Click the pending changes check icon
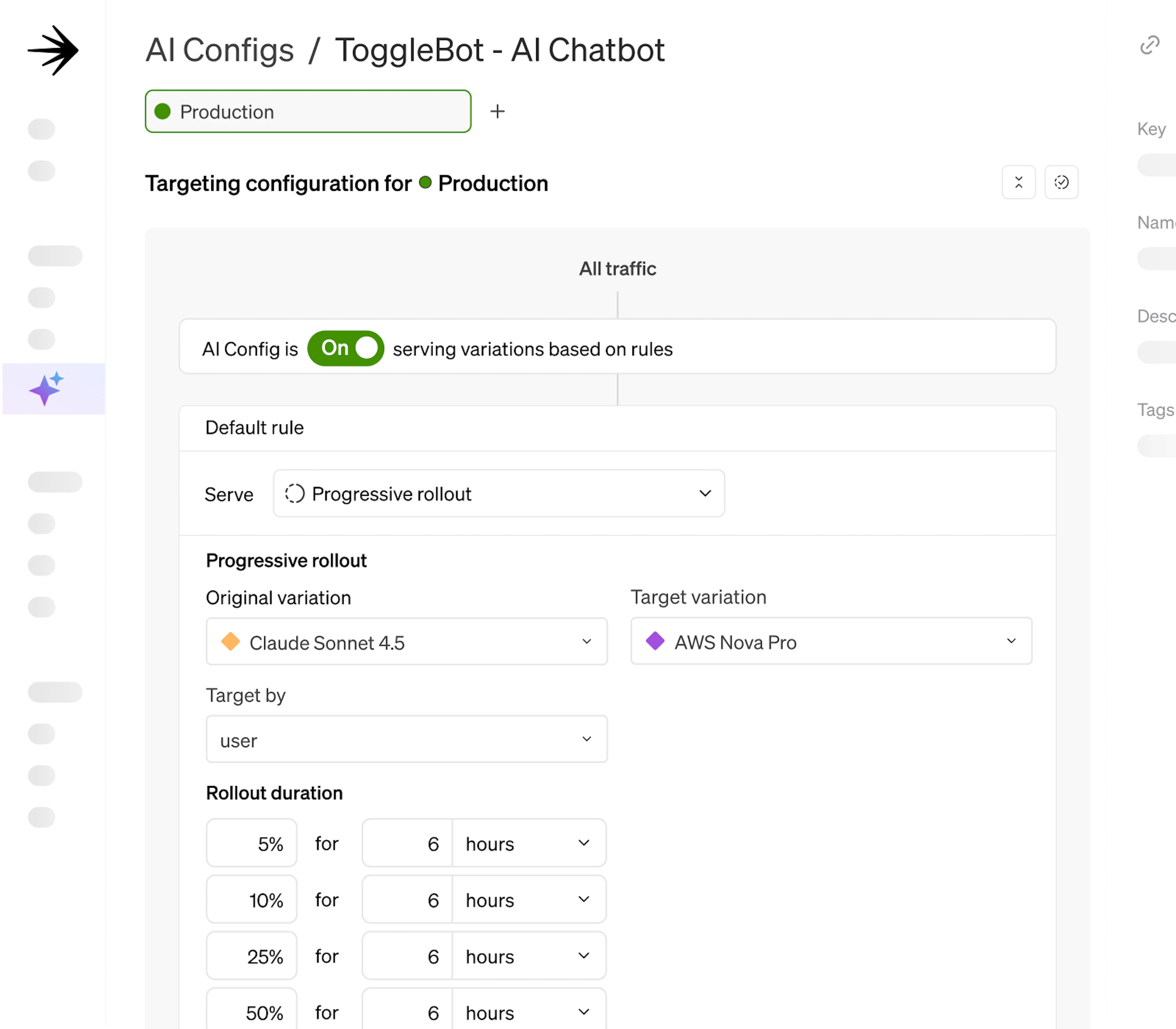This screenshot has width=1176, height=1029. click(1061, 183)
